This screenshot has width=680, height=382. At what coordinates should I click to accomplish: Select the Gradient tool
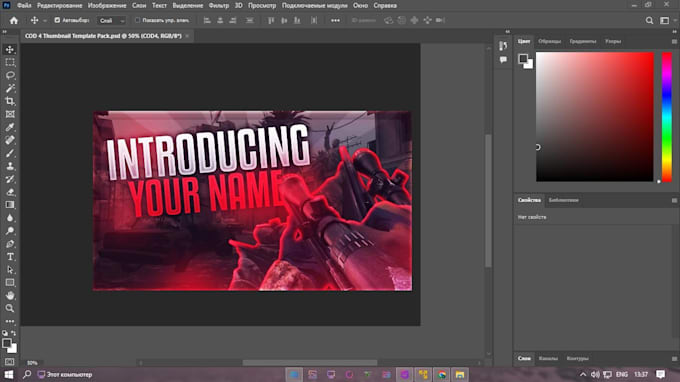10,205
